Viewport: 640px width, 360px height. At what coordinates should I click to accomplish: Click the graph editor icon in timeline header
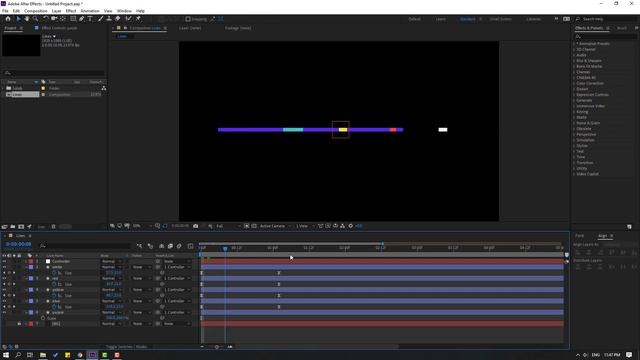(x=190, y=246)
